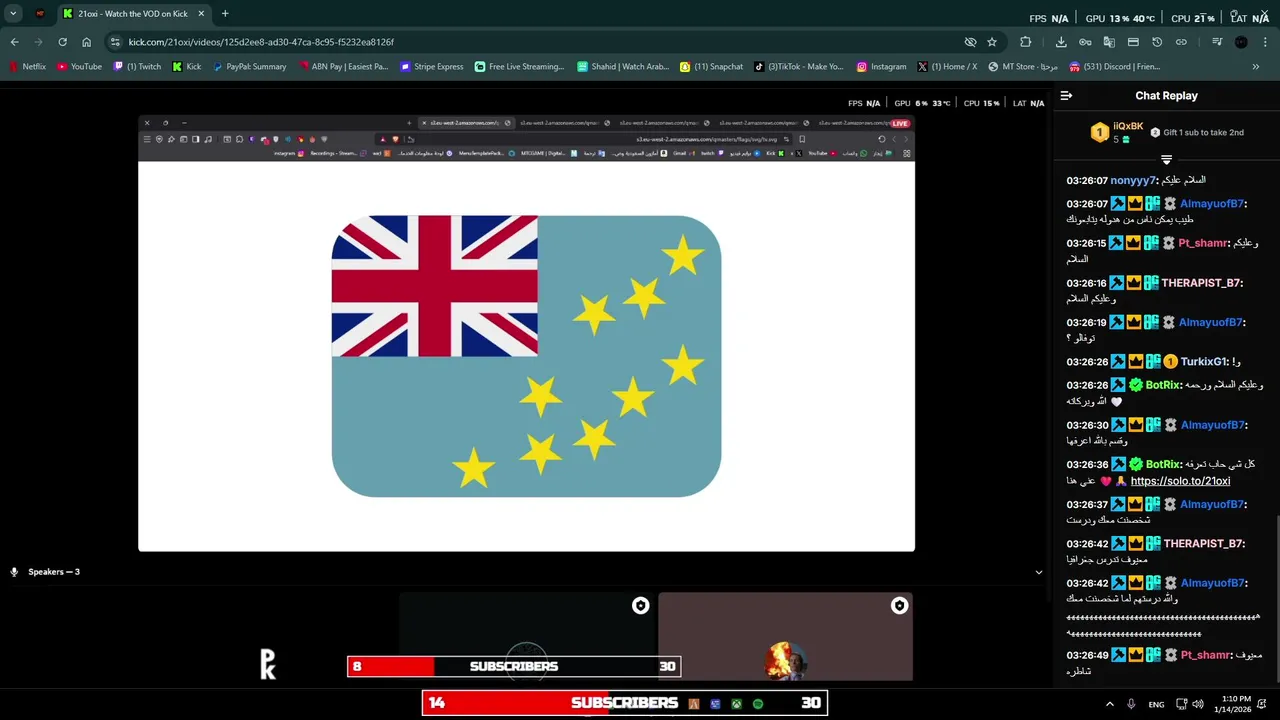The width and height of the screenshot is (1280, 720).
Task: Open the (11) Snapchat bookmark
Action: pos(712,67)
